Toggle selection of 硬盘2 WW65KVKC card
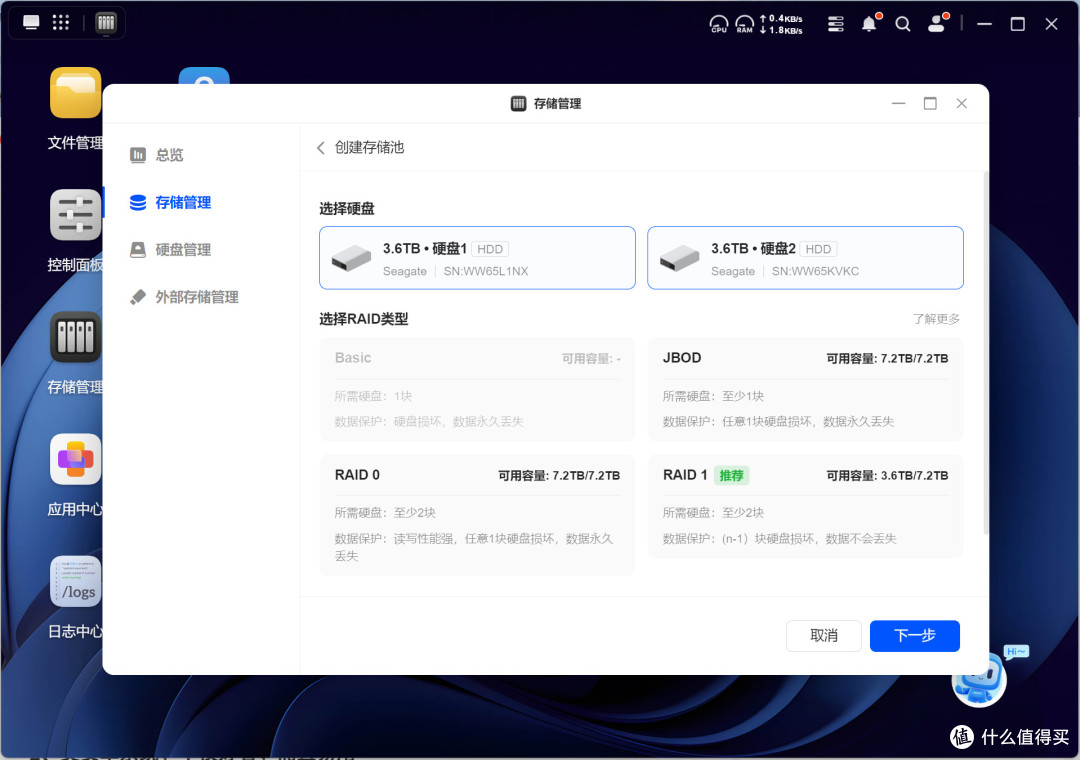Screen dimensions: 1080x760 point(805,258)
